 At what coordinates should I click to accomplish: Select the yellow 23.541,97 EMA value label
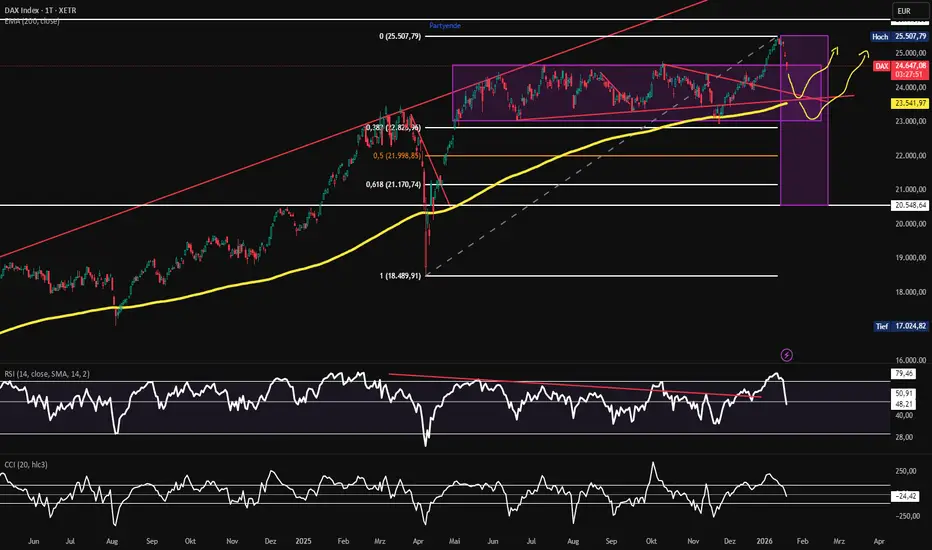(910, 103)
